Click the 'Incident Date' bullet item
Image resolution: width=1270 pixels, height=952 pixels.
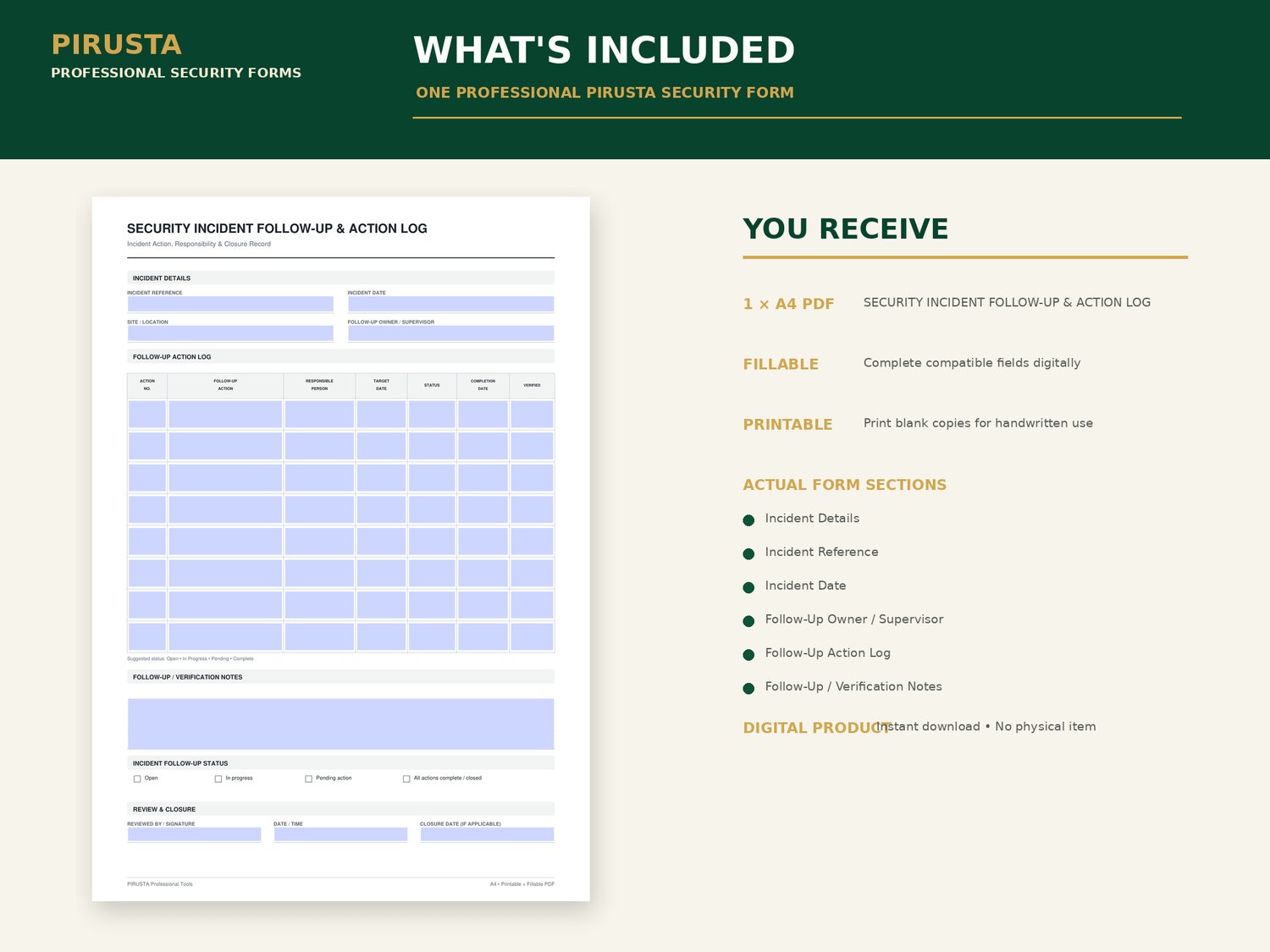tap(805, 586)
